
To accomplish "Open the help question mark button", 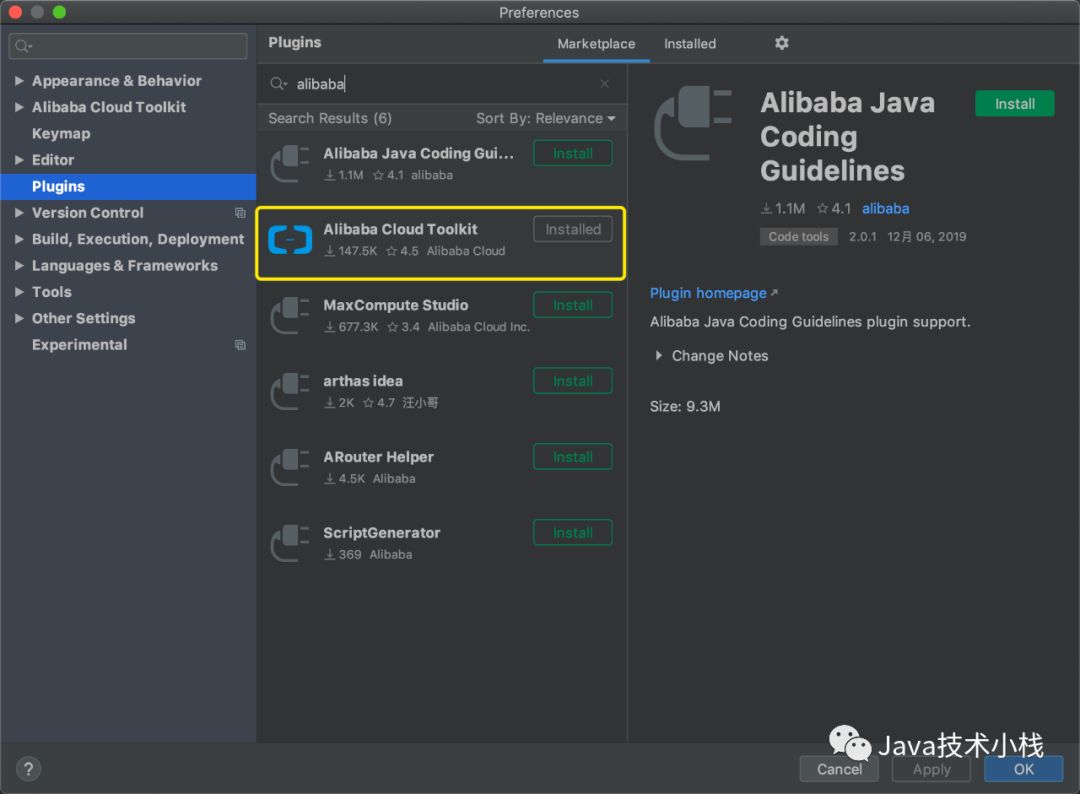I will click(x=28, y=769).
